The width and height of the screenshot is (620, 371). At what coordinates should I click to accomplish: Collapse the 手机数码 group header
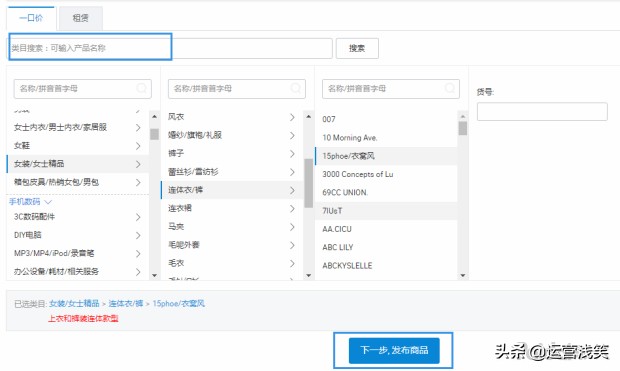(30, 202)
